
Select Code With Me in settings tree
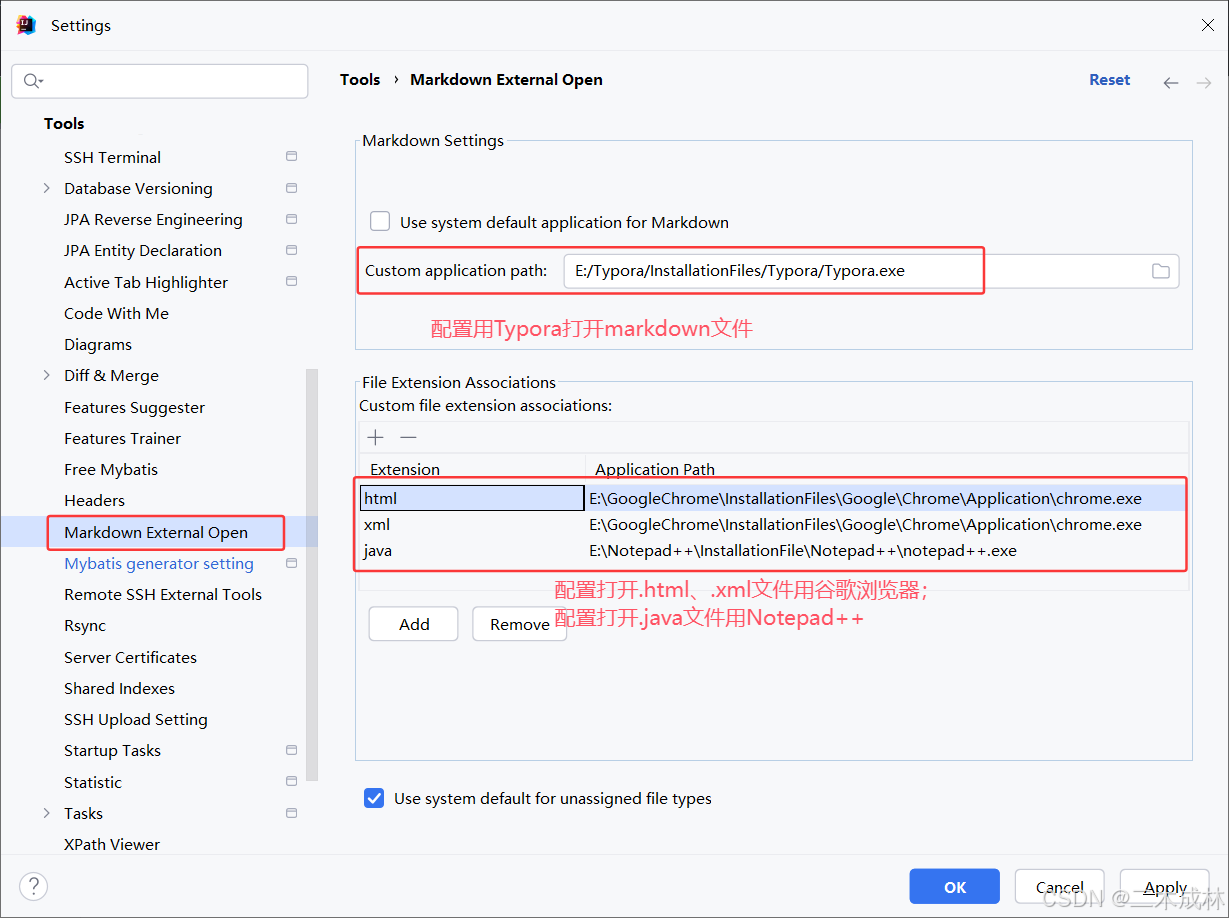coord(116,313)
